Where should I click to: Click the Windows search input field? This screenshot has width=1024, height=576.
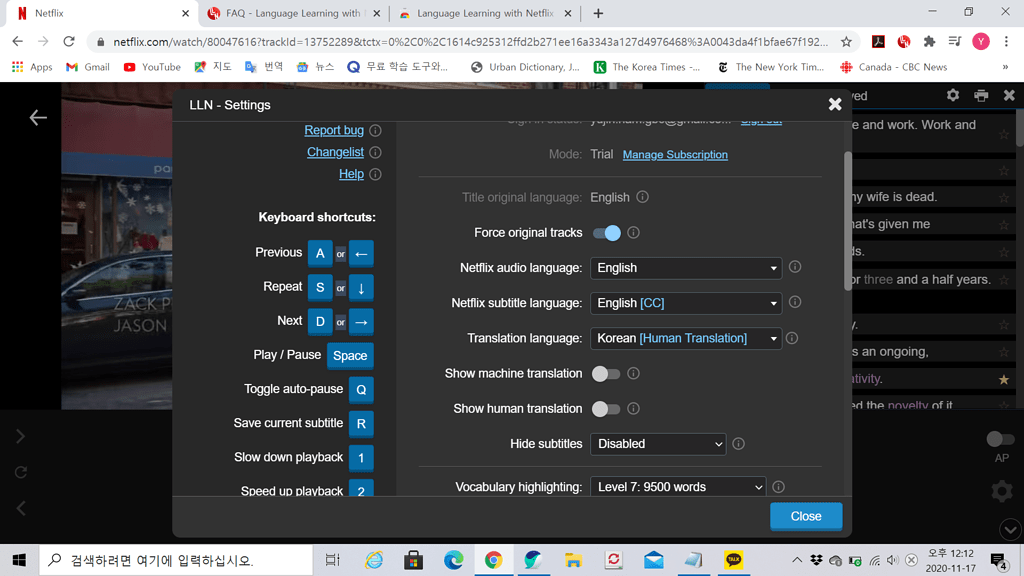click(170, 560)
